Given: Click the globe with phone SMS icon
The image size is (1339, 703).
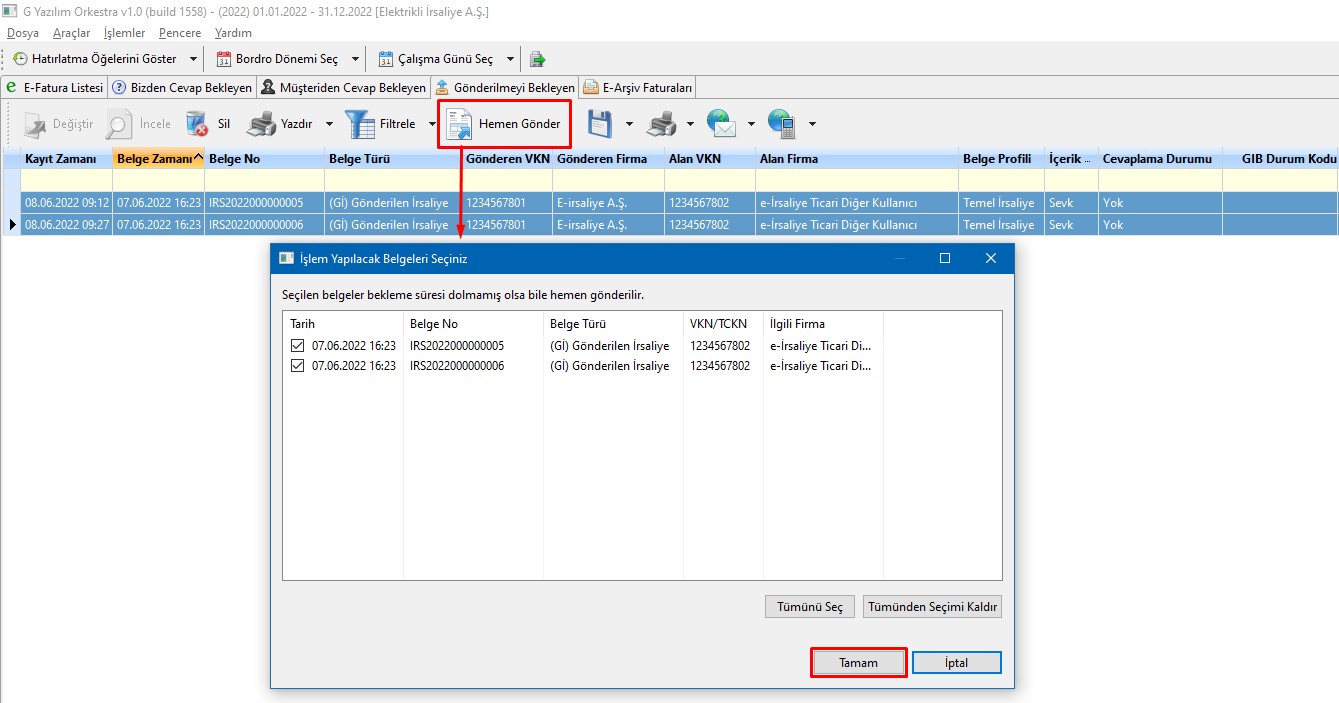Looking at the screenshot, I should [782, 124].
